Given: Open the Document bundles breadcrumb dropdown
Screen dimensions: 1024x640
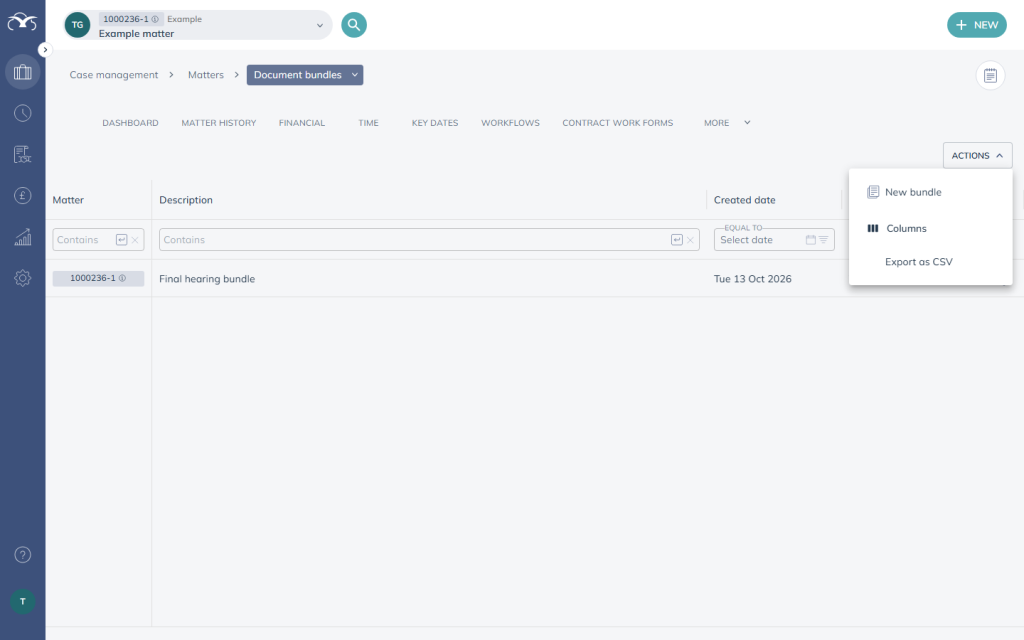Looking at the screenshot, I should tap(305, 75).
